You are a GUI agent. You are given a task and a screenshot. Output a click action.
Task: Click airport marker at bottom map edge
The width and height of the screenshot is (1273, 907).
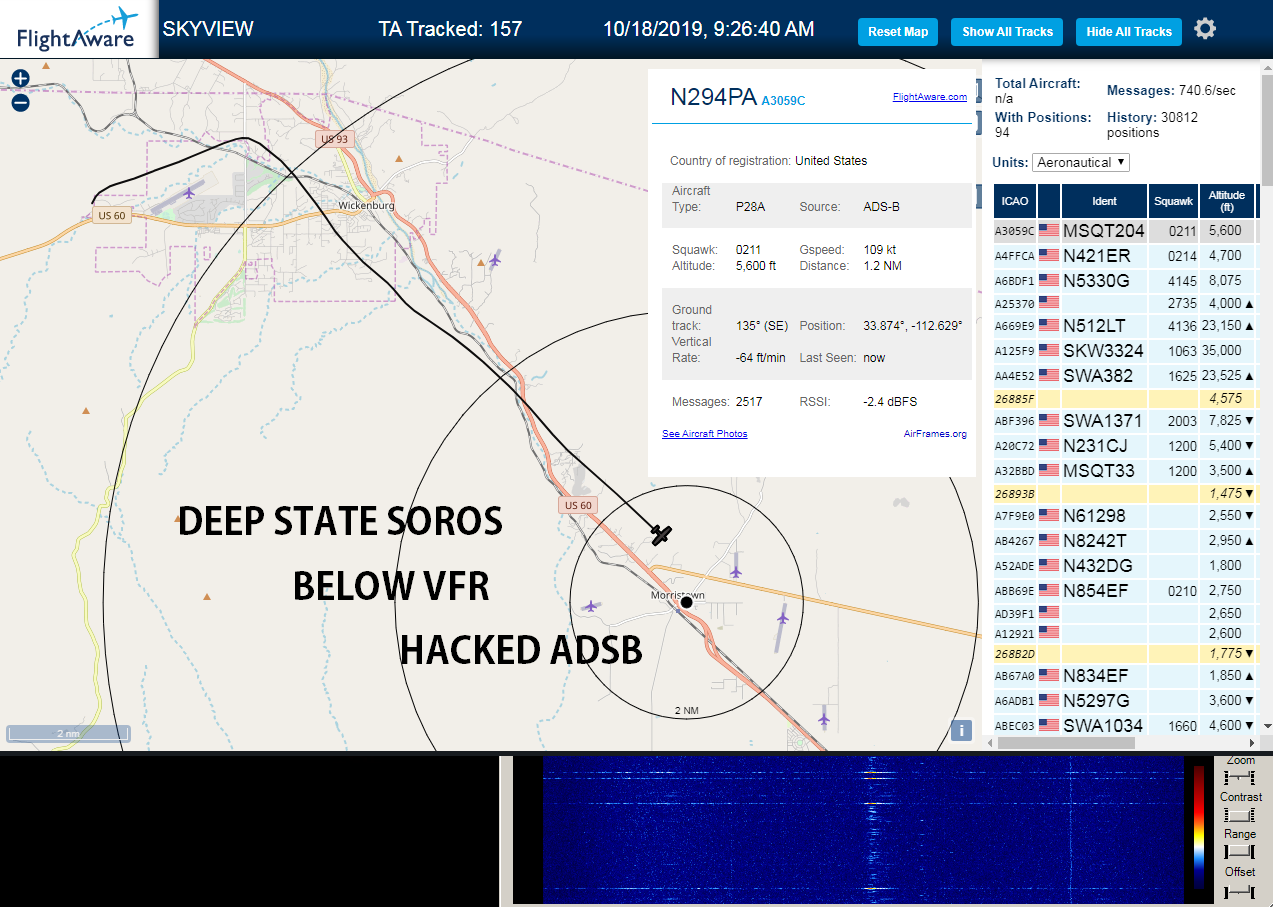coord(824,717)
